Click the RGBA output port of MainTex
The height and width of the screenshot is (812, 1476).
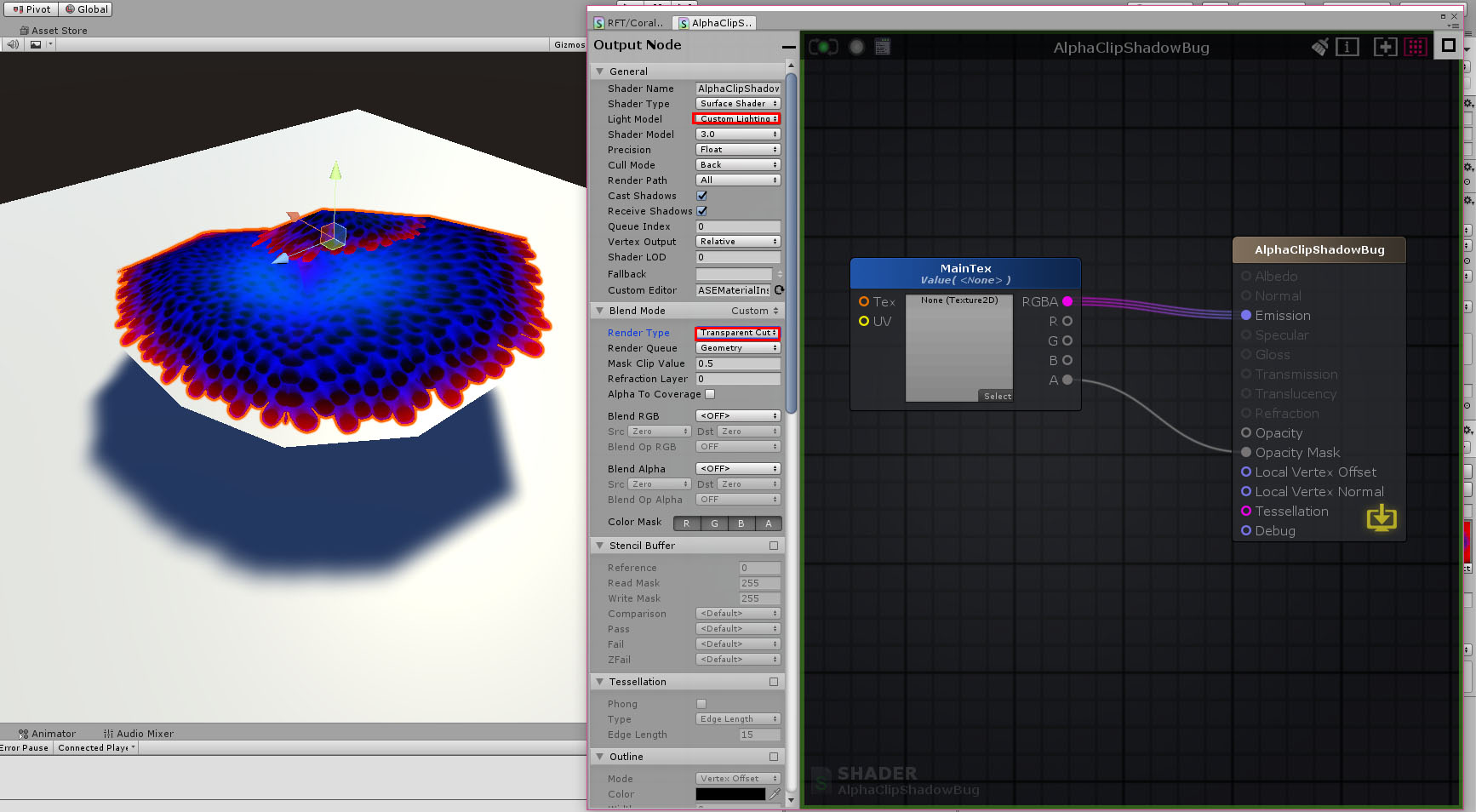pyautogui.click(x=1067, y=301)
